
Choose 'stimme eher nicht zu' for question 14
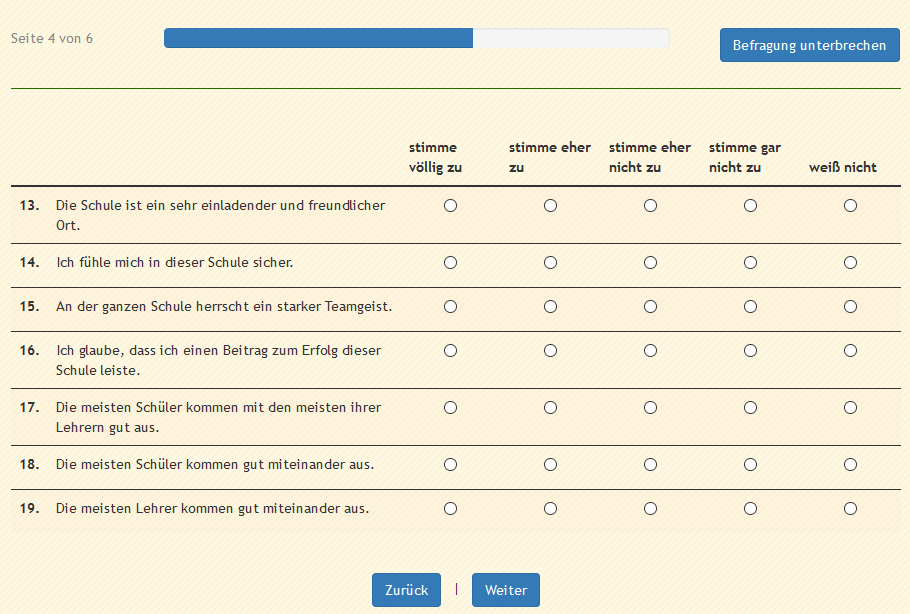coord(651,262)
